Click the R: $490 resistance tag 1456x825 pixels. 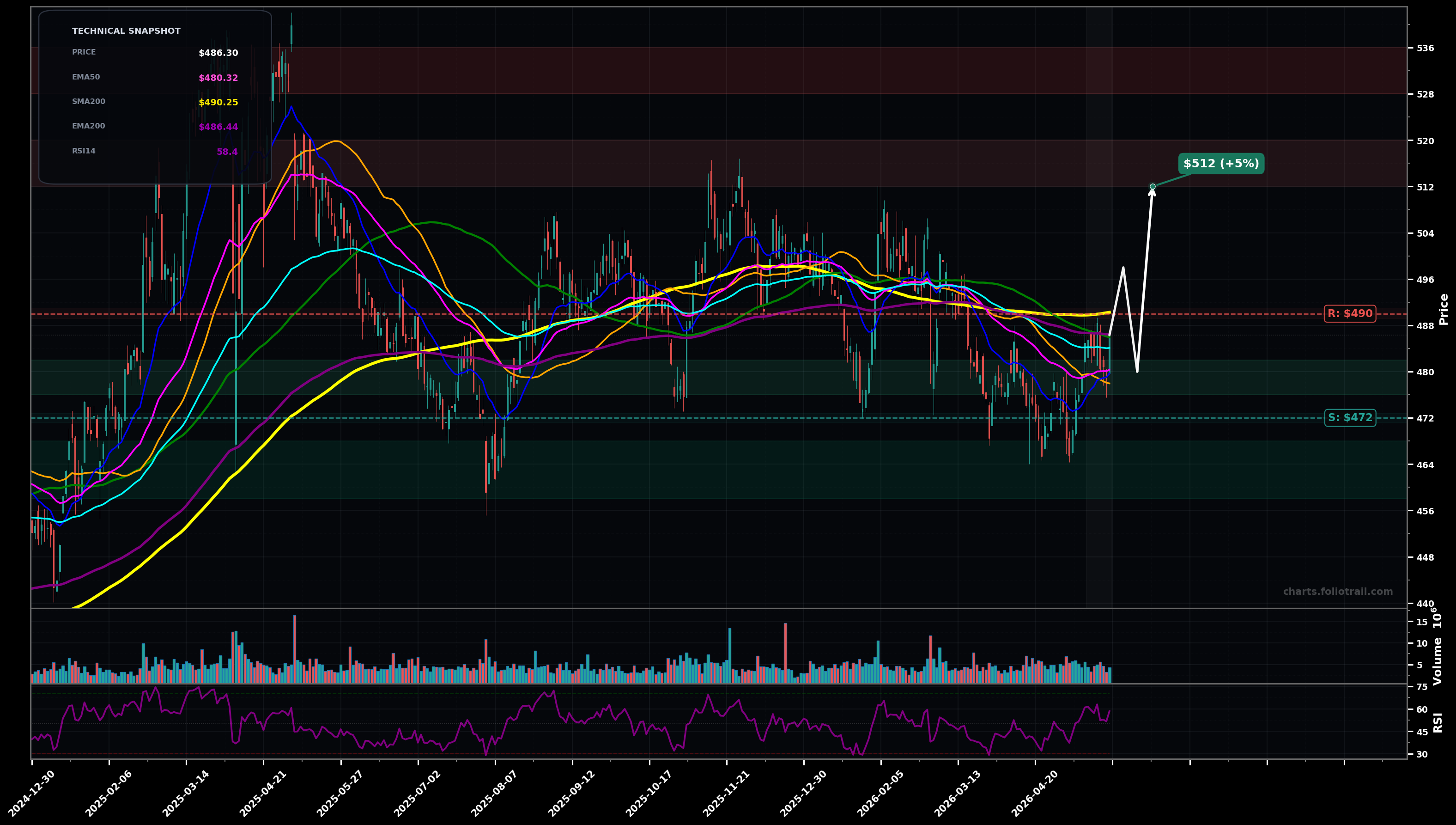point(1350,313)
